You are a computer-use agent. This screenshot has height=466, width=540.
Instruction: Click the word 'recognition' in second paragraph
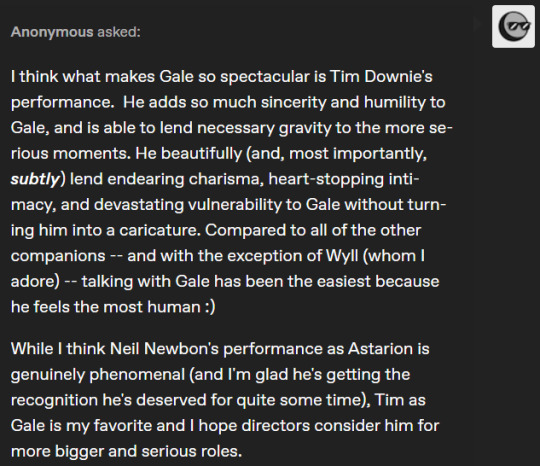tap(54, 400)
